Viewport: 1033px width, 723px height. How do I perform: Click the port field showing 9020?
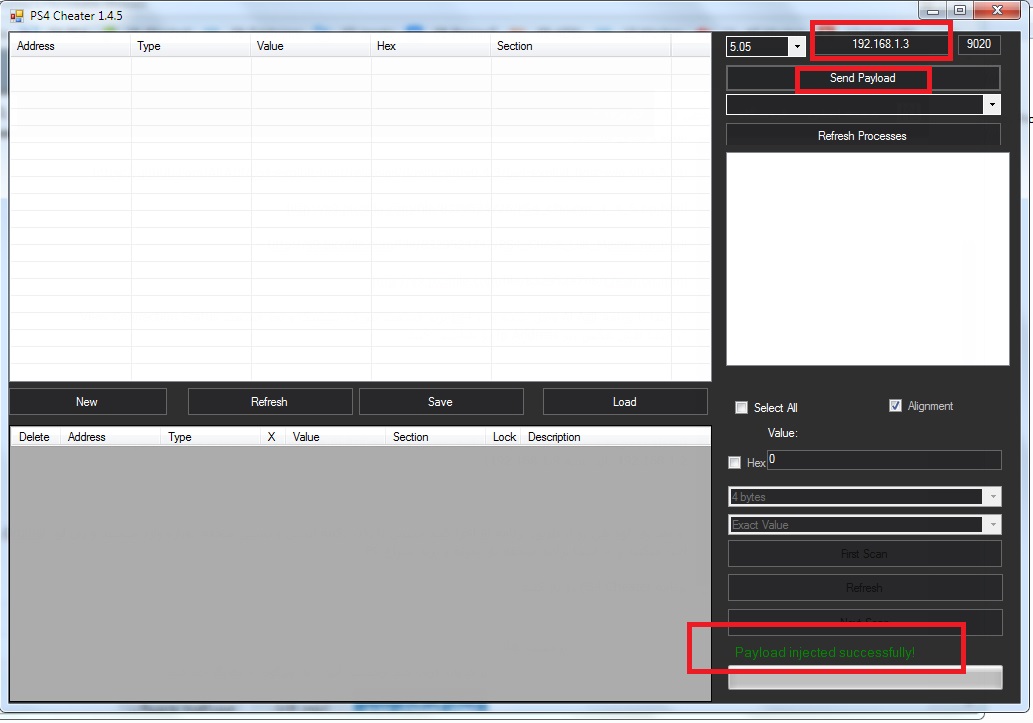[978, 45]
